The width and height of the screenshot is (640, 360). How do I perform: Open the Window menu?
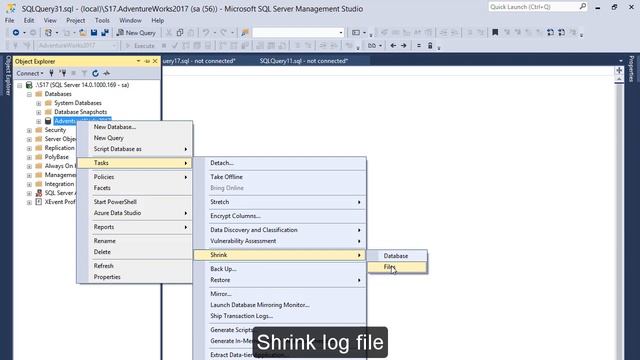pyautogui.click(x=130, y=20)
